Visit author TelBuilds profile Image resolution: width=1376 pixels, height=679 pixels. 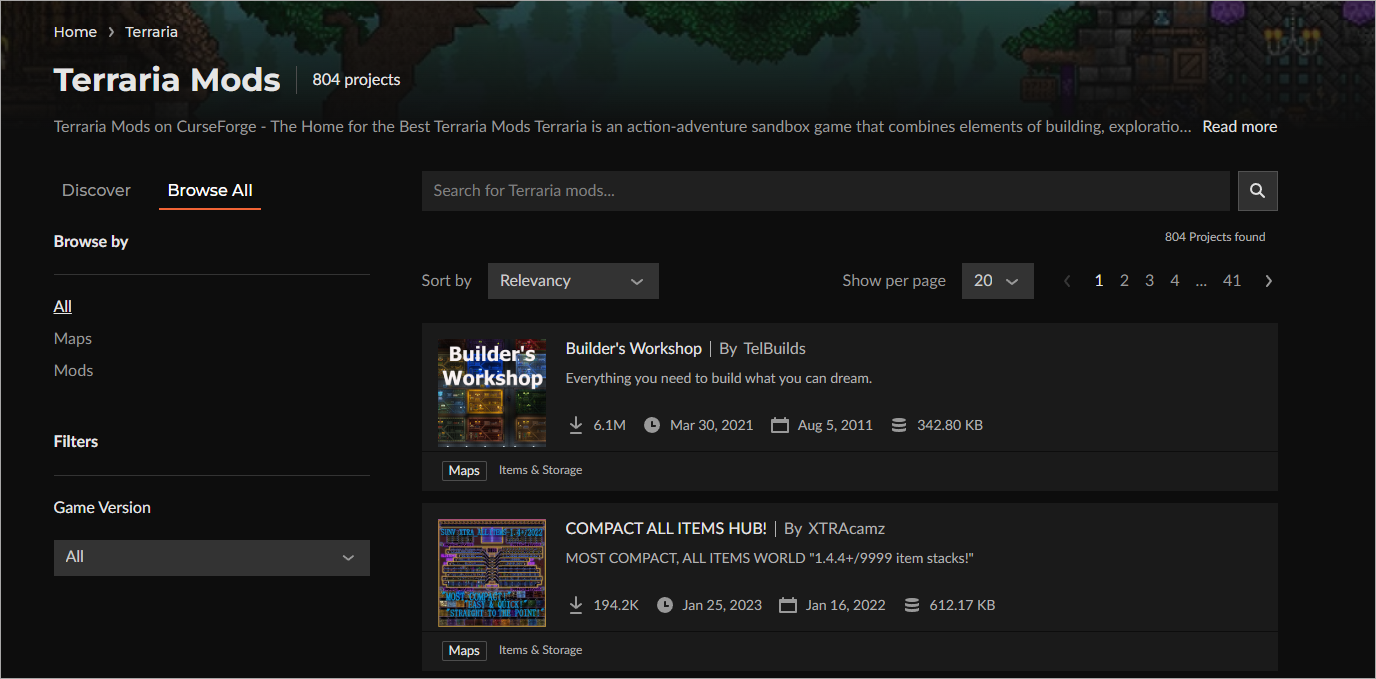click(x=775, y=348)
